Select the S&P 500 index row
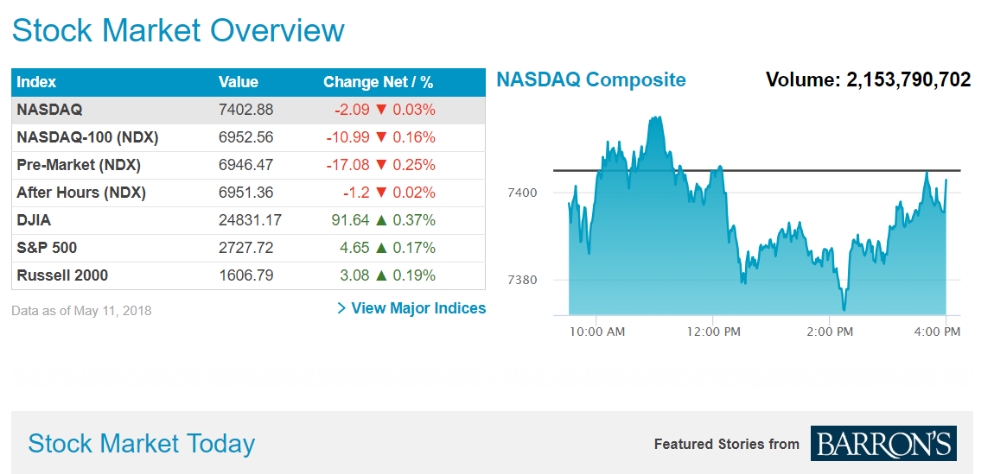1000x474 pixels. tap(248, 247)
